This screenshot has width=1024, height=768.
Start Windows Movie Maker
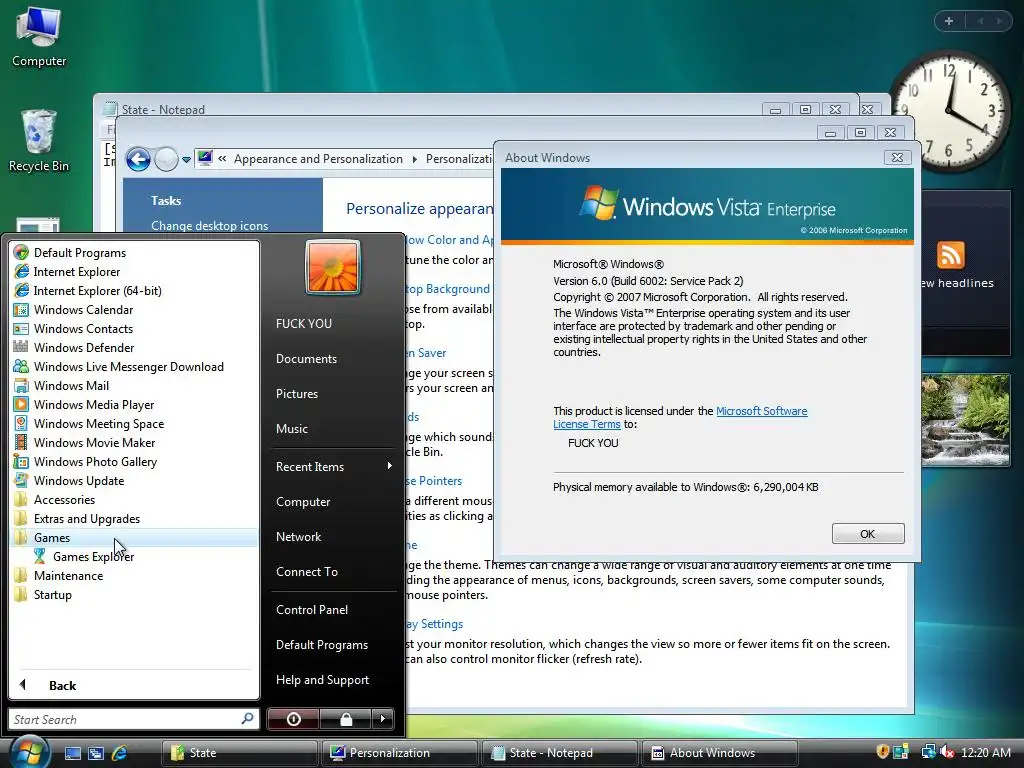coord(94,442)
